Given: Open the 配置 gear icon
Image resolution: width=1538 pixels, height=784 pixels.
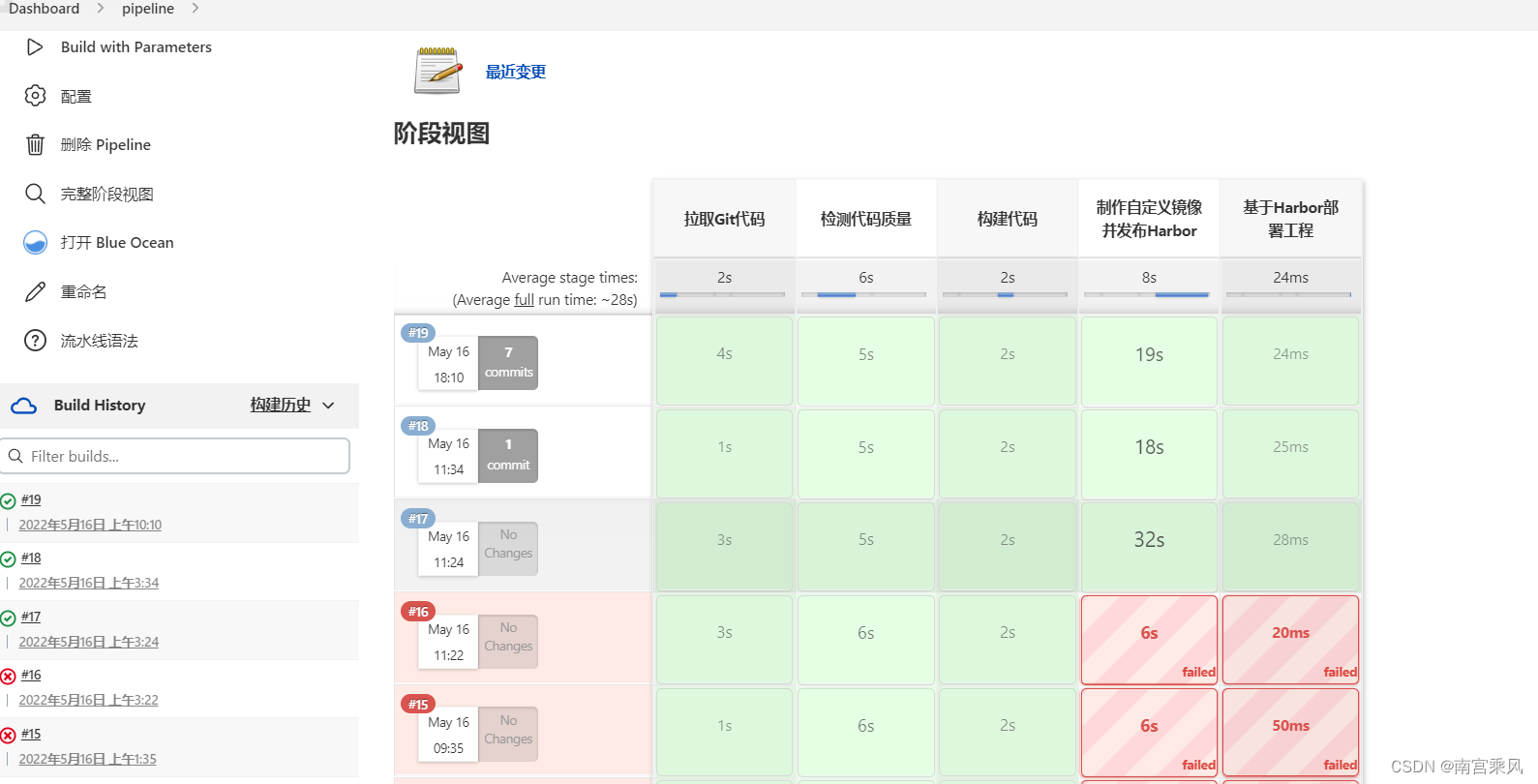Looking at the screenshot, I should pyautogui.click(x=35, y=96).
